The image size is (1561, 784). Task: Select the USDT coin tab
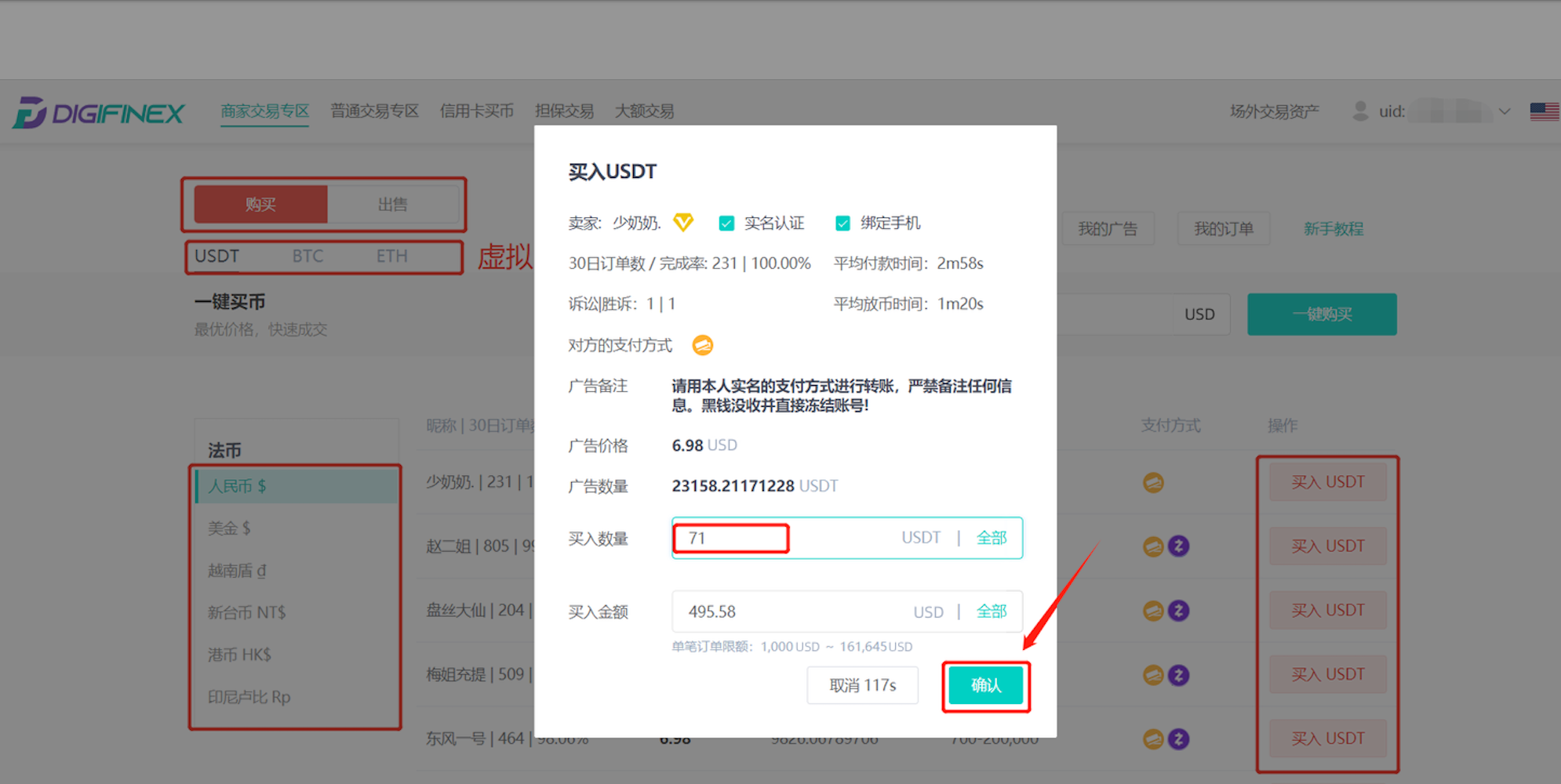217,256
